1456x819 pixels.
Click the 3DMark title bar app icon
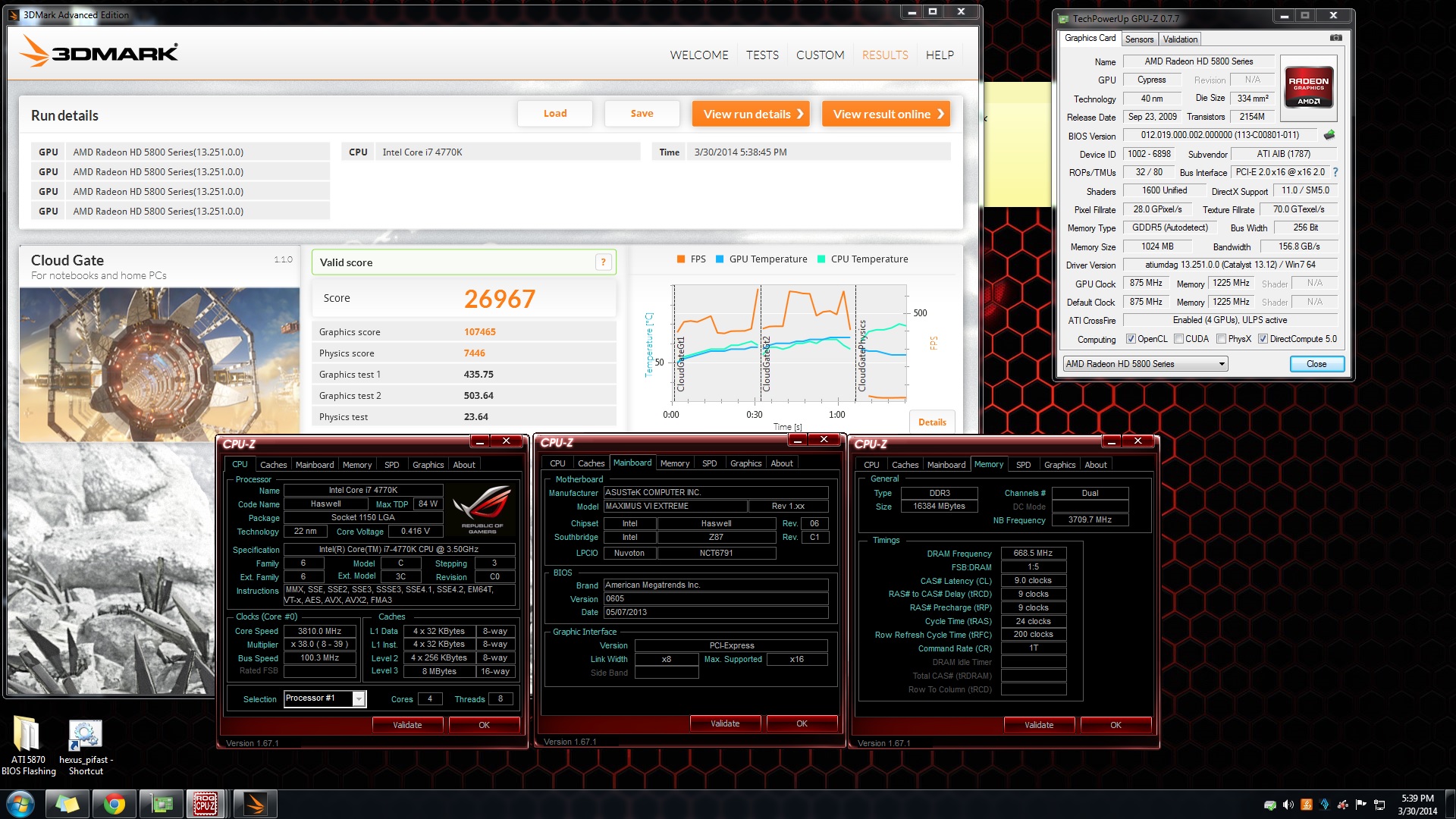point(14,14)
